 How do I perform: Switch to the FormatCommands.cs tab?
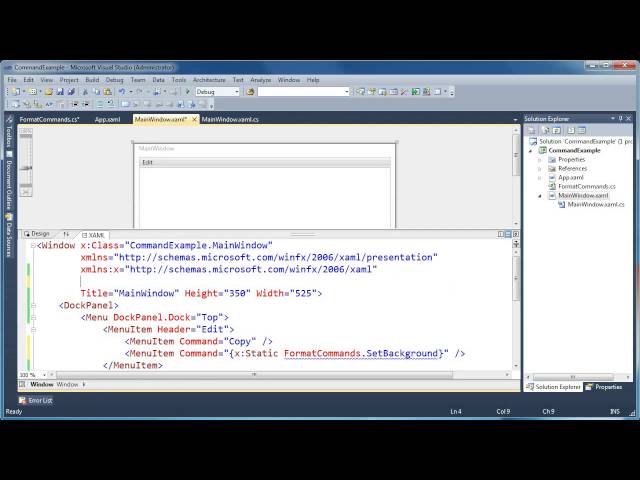(49, 120)
